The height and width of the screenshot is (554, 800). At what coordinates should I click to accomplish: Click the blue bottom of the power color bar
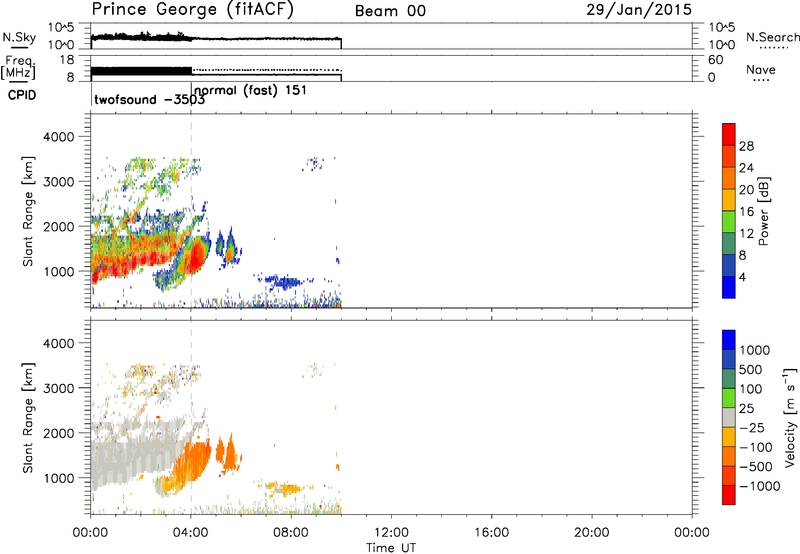[x=729, y=287]
